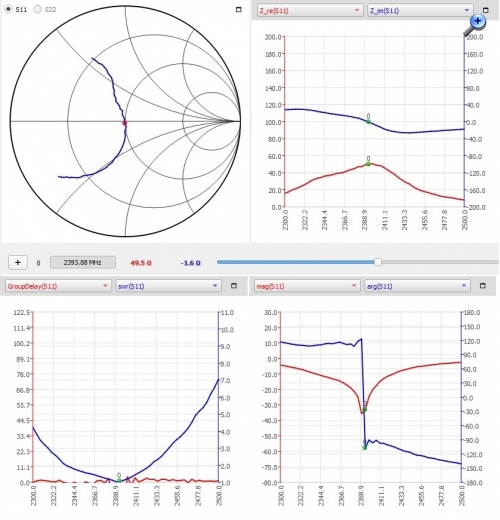
Task: Open the GroupDelay(S11) trace dropdown
Action: [58, 286]
